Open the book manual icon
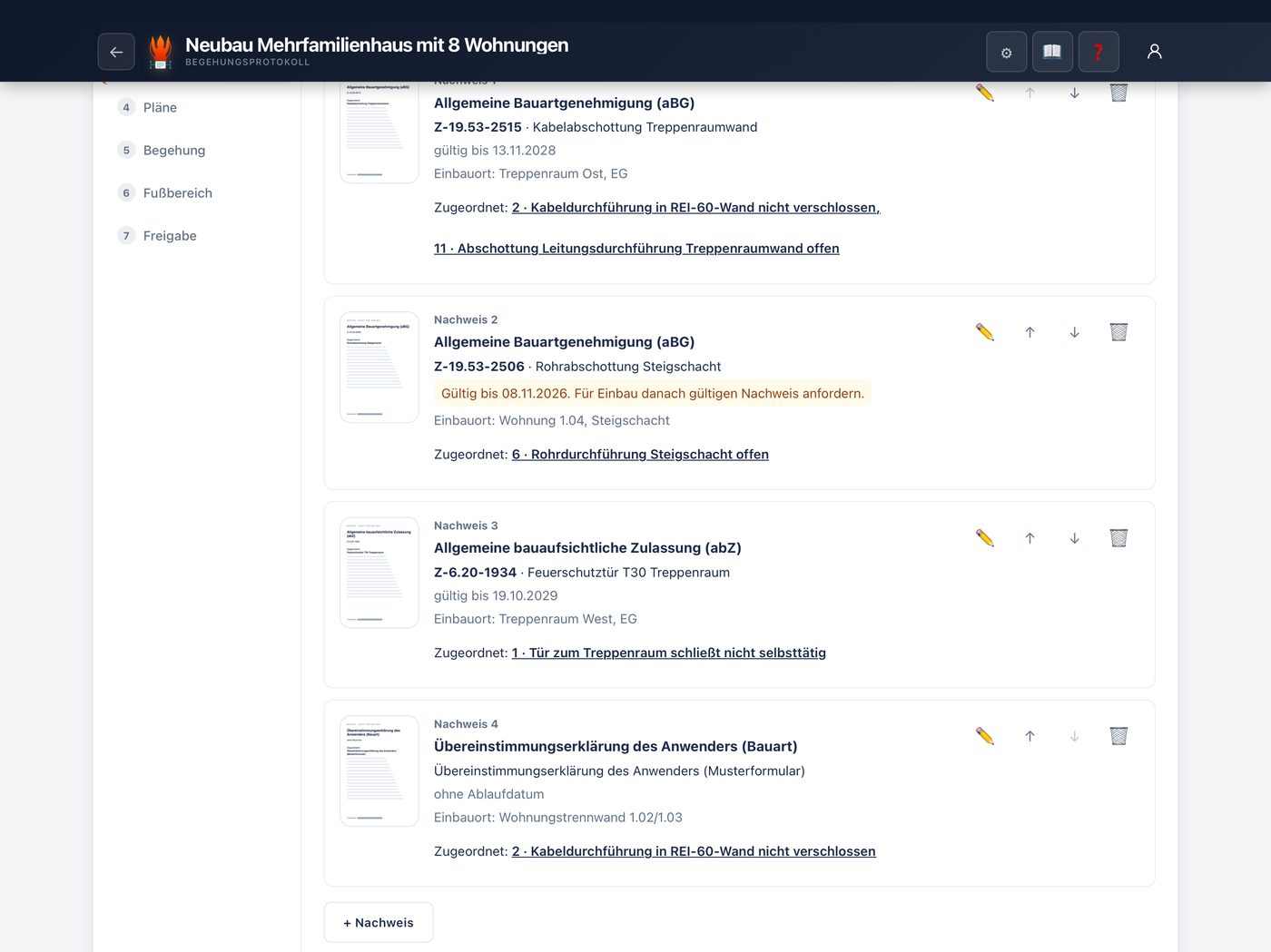 [x=1052, y=52]
